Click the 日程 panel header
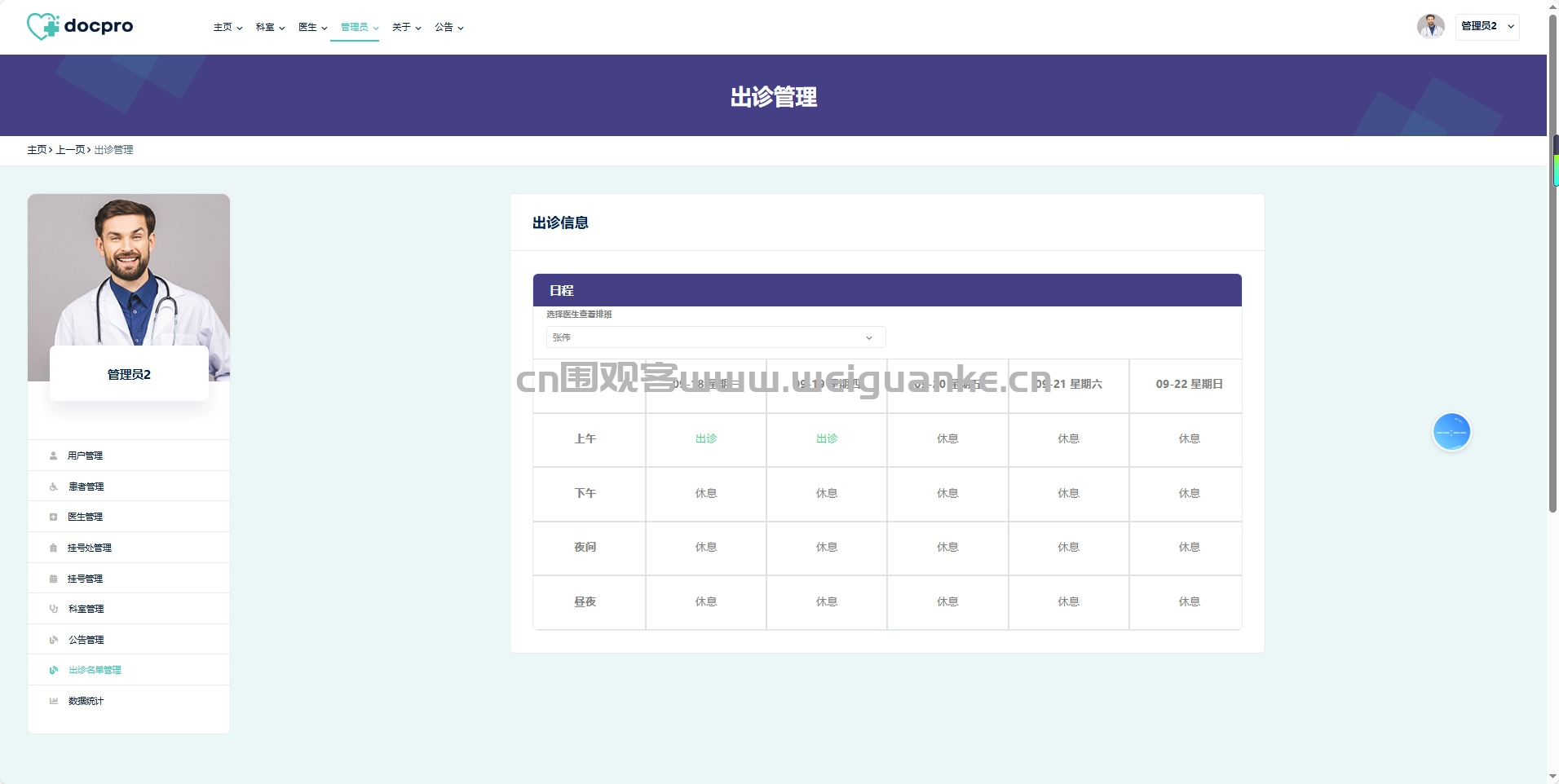 point(887,290)
